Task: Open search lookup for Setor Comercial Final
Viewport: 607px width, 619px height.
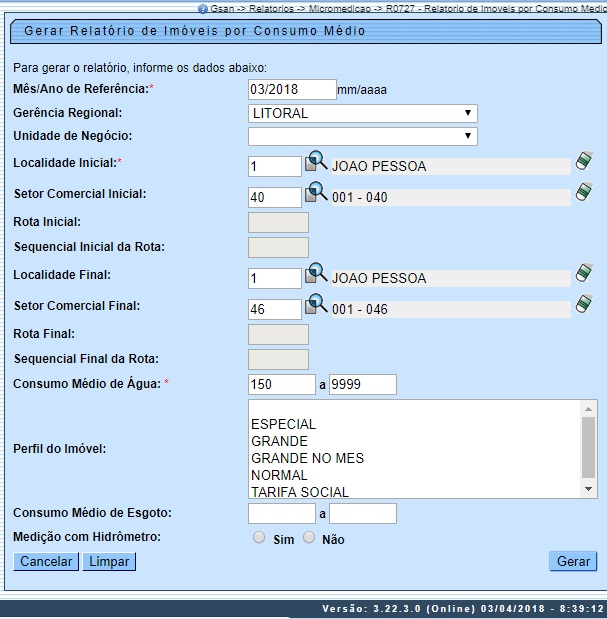Action: click(316, 304)
